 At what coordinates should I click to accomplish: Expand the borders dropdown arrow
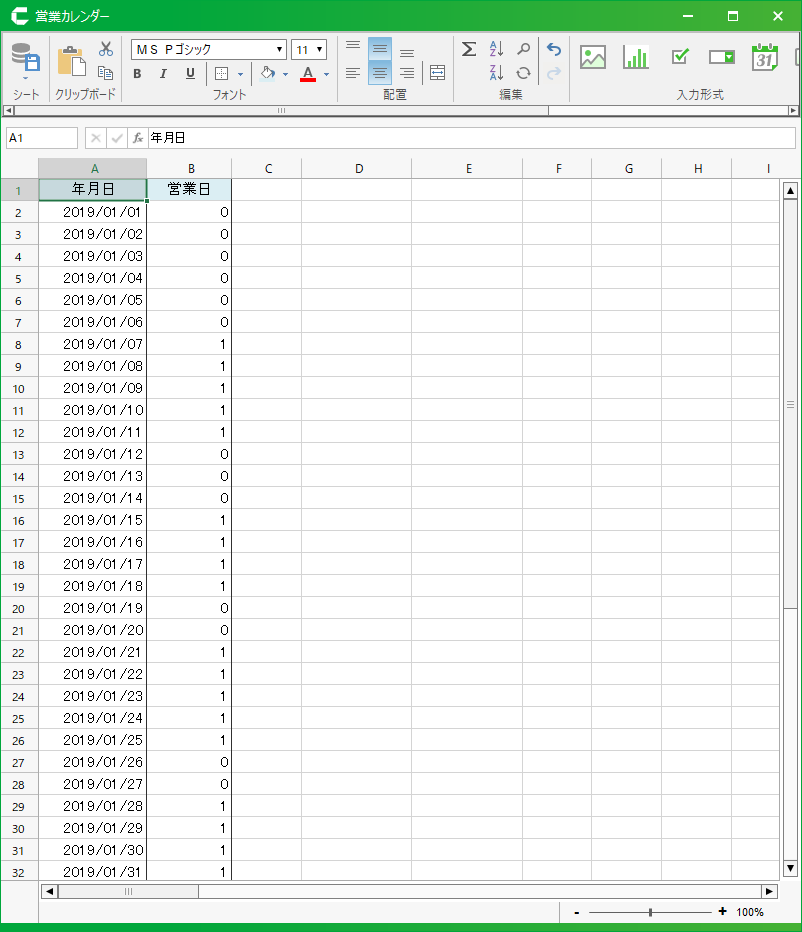click(240, 74)
